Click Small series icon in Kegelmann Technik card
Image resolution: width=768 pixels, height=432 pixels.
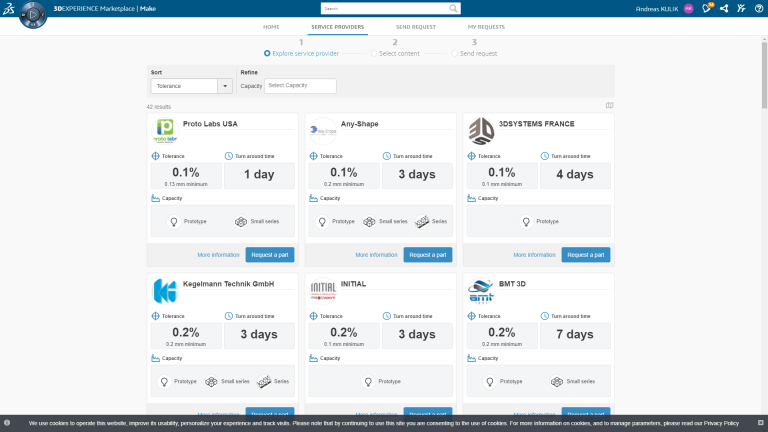[211, 382]
